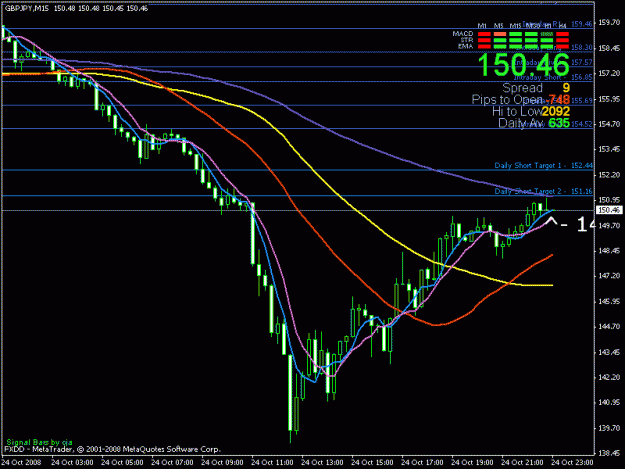Click the Spread value 9

566,88
